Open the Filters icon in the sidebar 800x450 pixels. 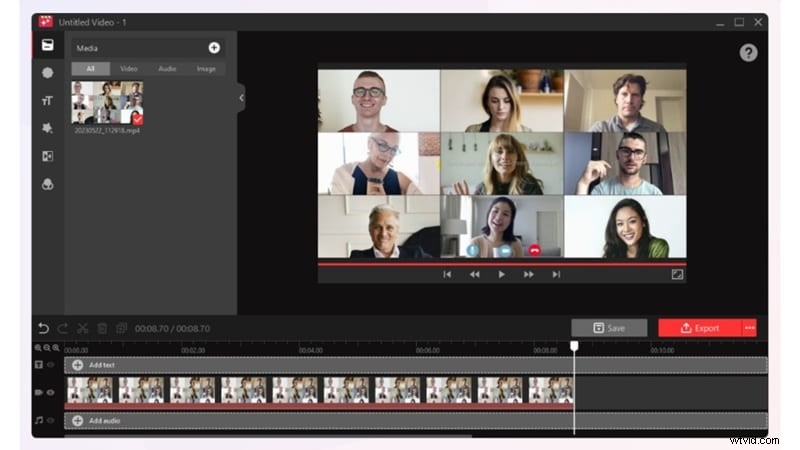(47, 184)
